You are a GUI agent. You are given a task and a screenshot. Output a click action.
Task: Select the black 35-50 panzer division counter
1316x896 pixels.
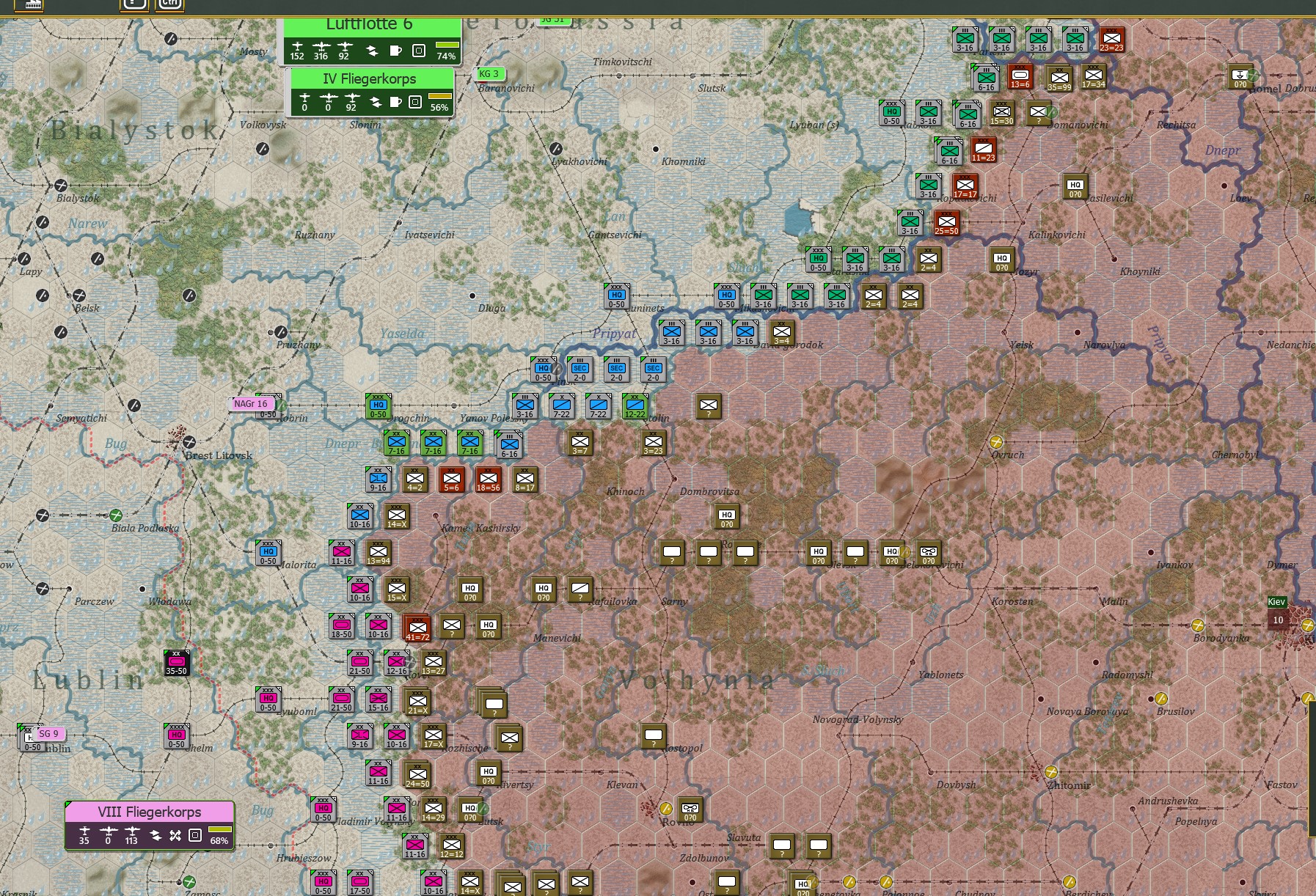pos(176,663)
